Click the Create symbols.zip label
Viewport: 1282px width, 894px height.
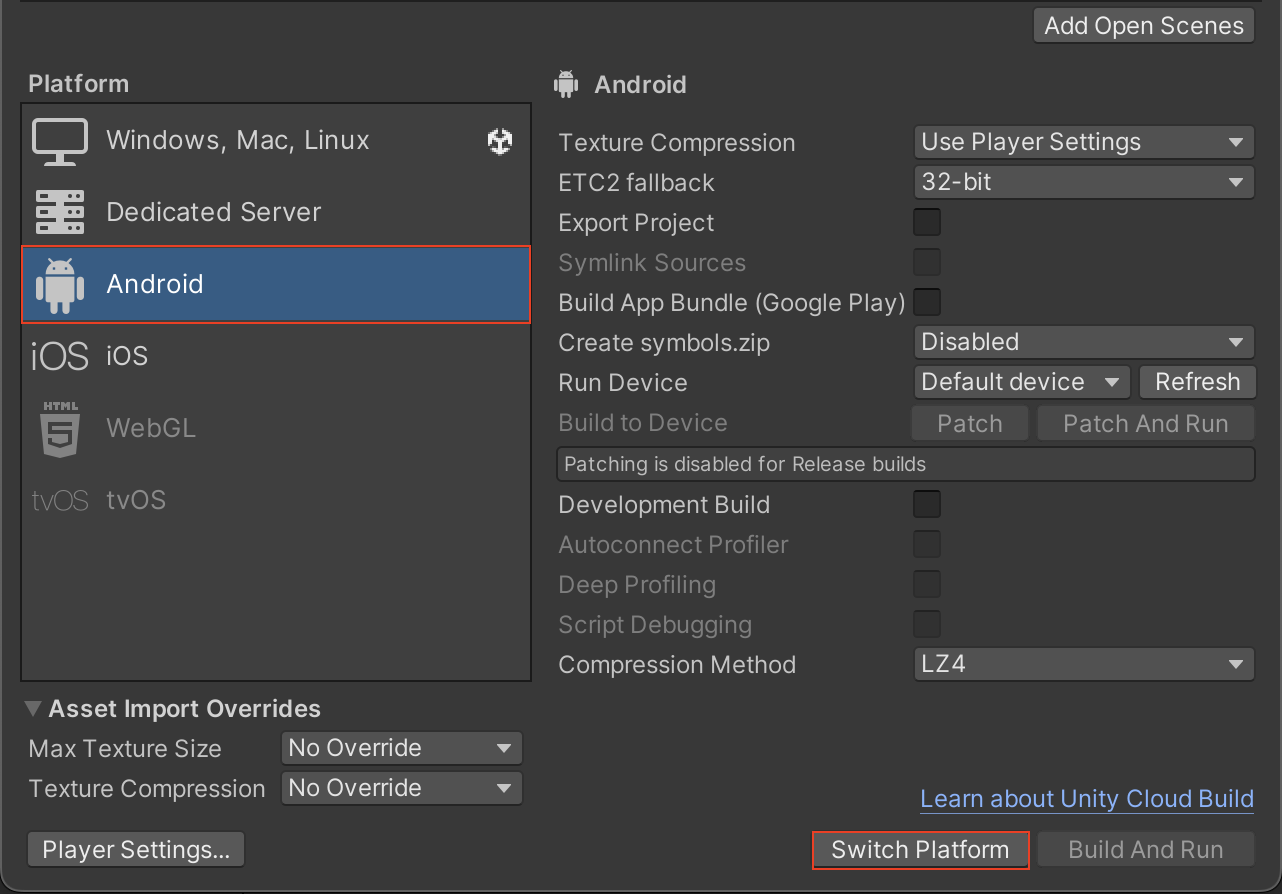tap(664, 343)
